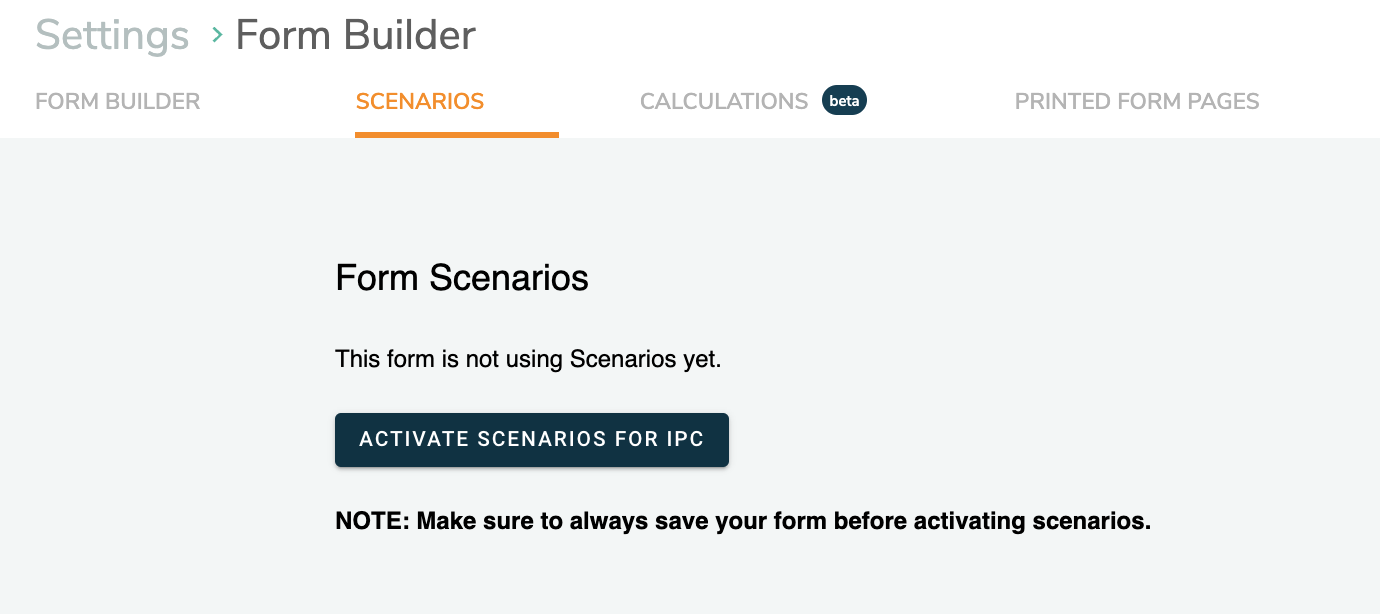1380x614 pixels.
Task: Go back to Settings via breadcrumb
Action: [x=112, y=36]
